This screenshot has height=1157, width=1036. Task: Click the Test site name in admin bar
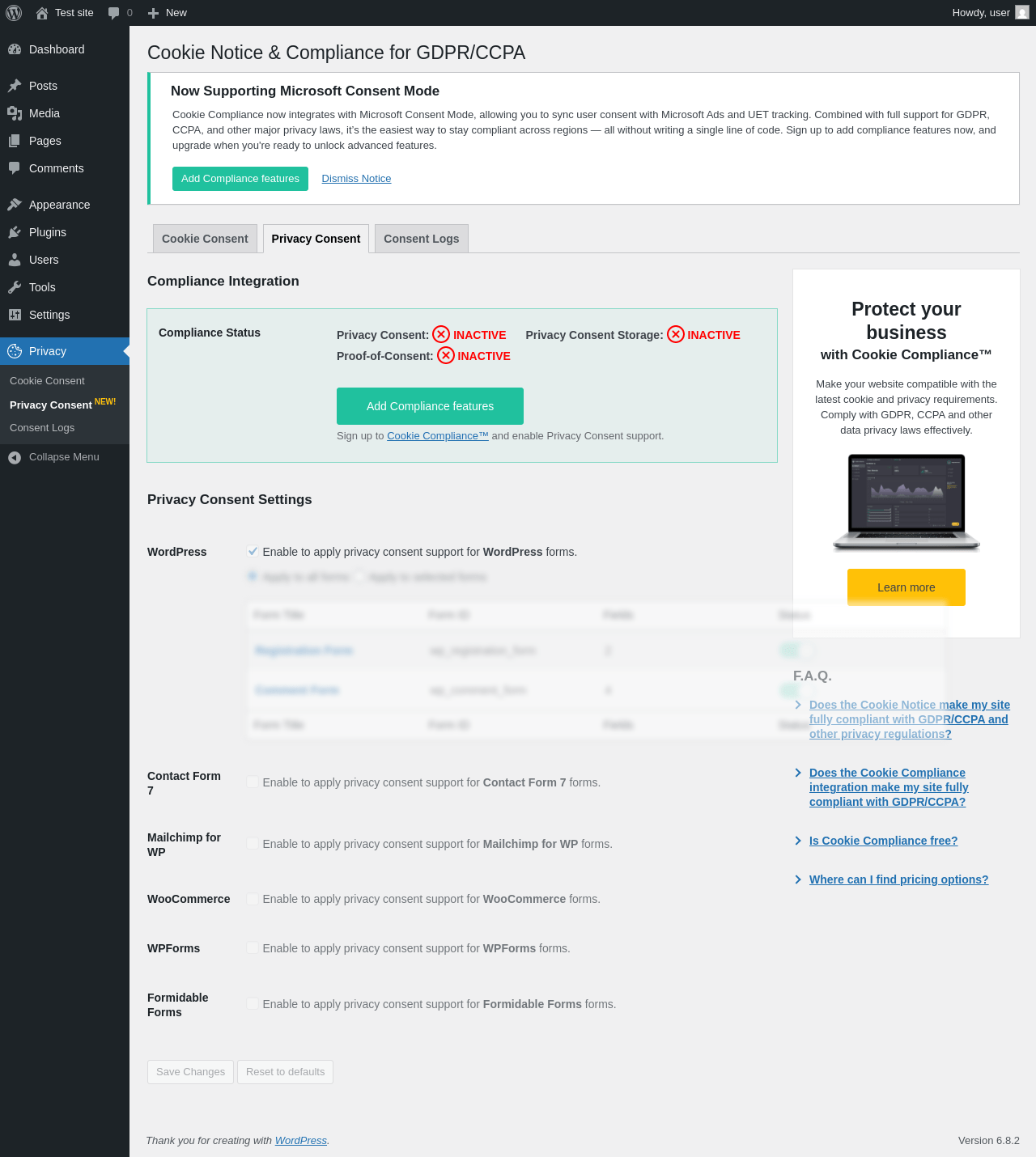[74, 13]
